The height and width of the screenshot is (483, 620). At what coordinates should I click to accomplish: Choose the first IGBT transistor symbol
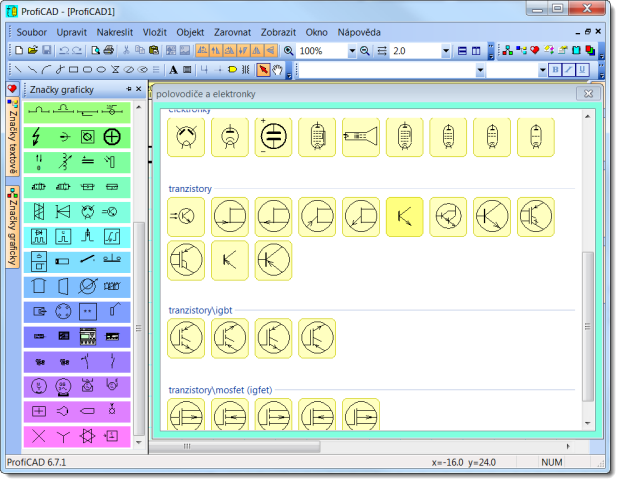186,338
